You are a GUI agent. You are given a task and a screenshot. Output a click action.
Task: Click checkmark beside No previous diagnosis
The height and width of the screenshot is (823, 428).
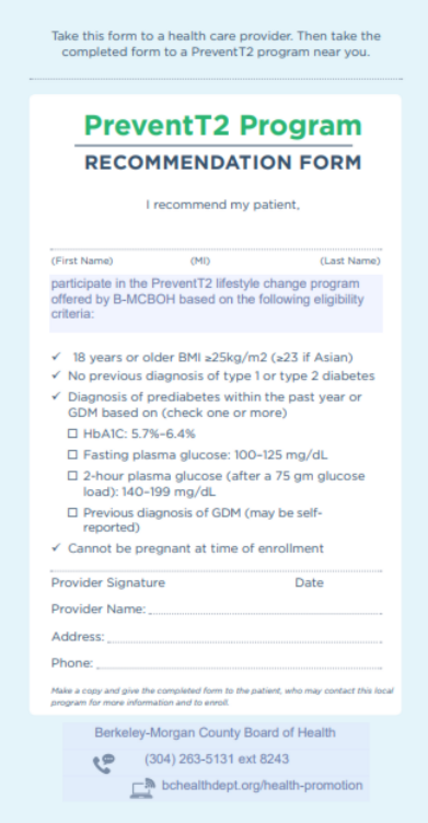point(56,376)
